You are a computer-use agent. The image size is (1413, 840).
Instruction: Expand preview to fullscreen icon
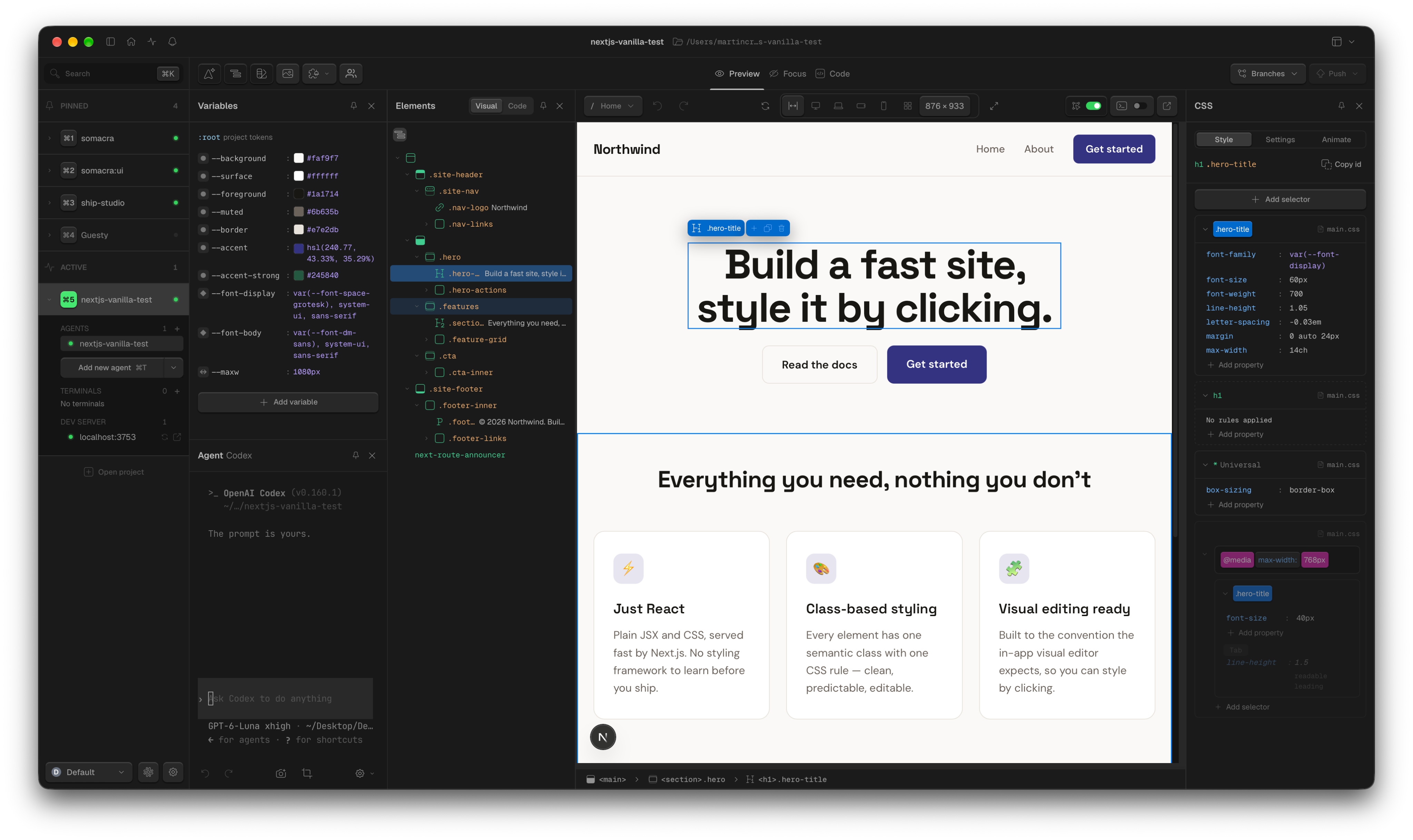coord(994,106)
